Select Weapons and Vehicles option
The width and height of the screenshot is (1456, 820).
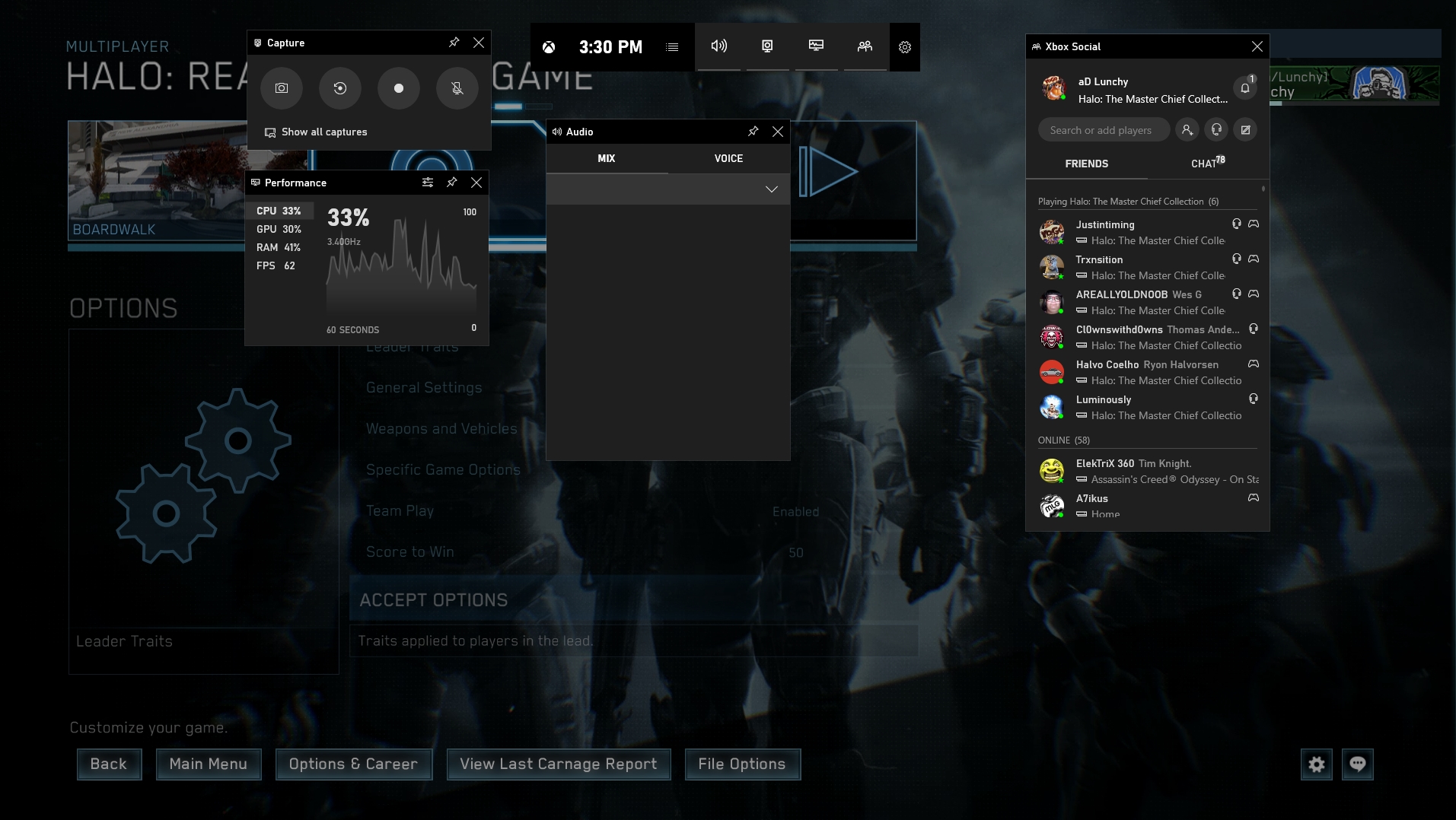[441, 429]
